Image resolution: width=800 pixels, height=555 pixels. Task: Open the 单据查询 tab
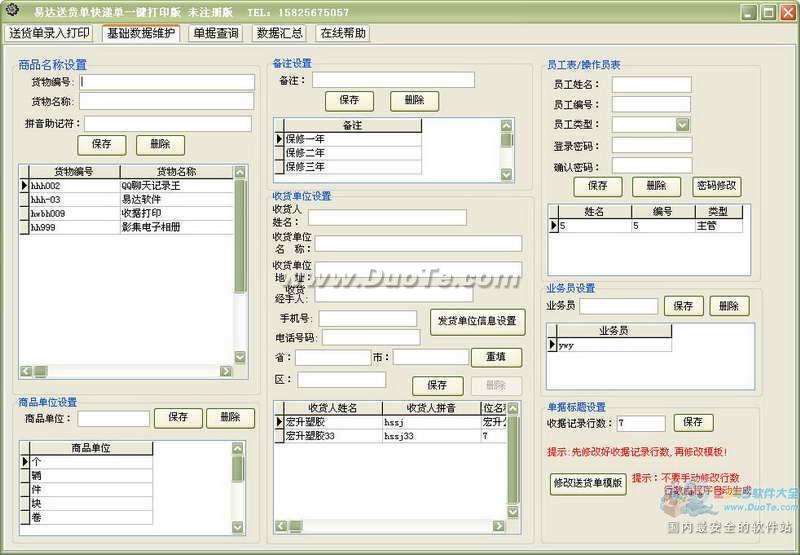pyautogui.click(x=216, y=33)
